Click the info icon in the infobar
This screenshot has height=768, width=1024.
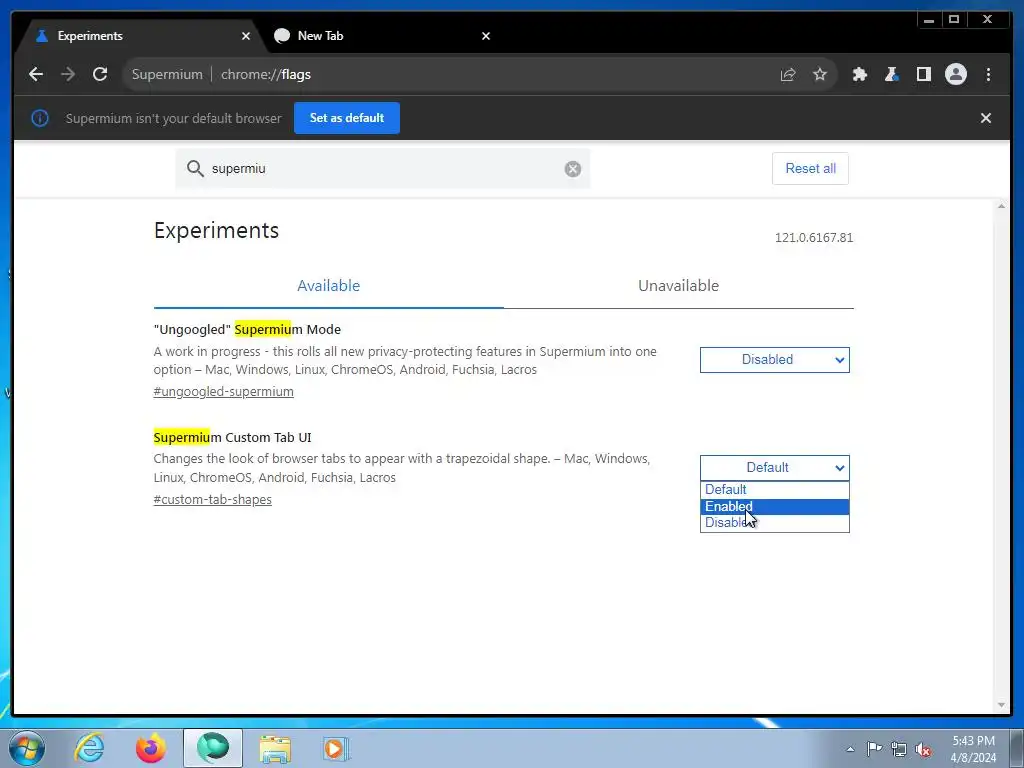[x=40, y=118]
